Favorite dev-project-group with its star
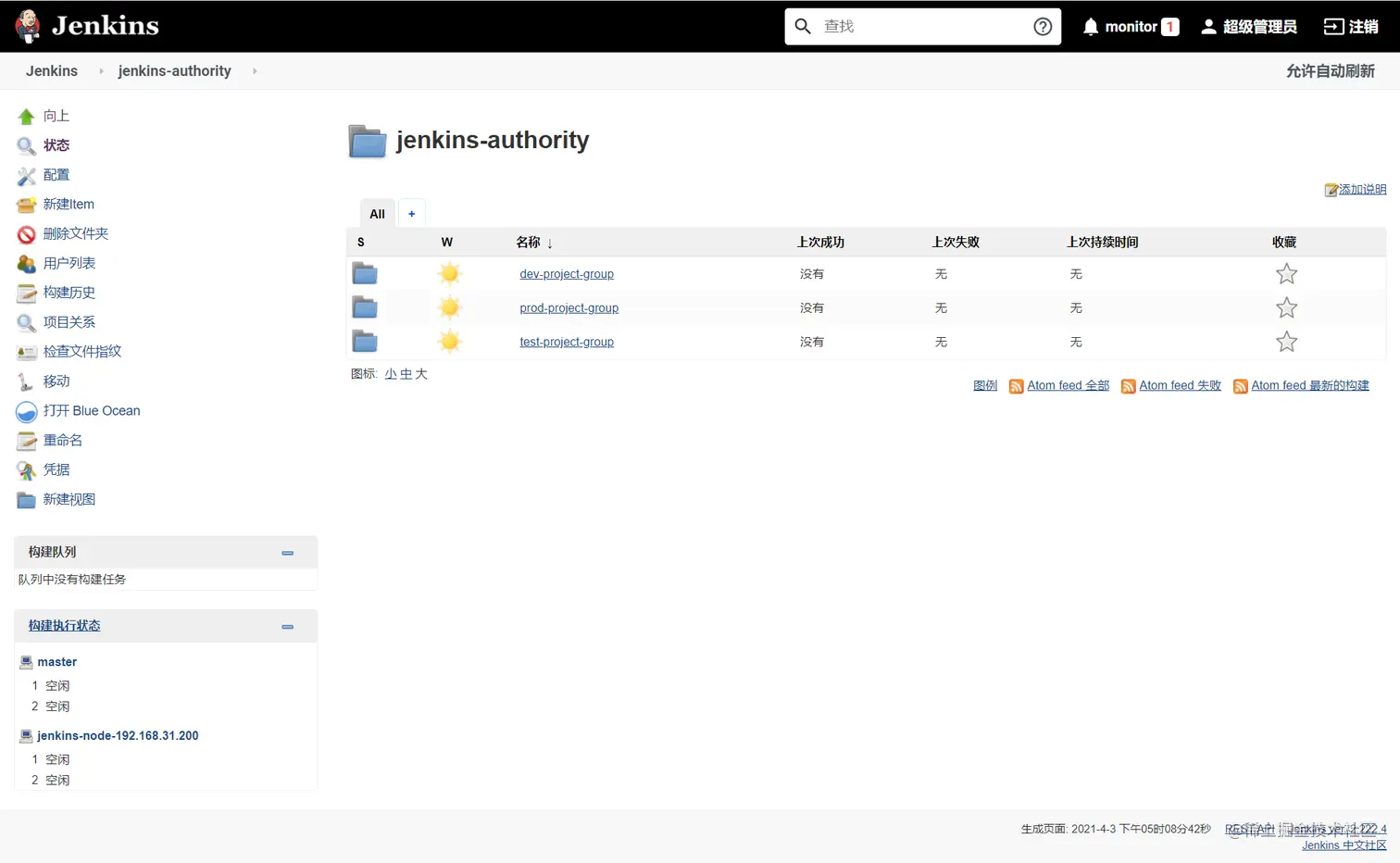This screenshot has width=1400, height=863. pyautogui.click(x=1286, y=273)
